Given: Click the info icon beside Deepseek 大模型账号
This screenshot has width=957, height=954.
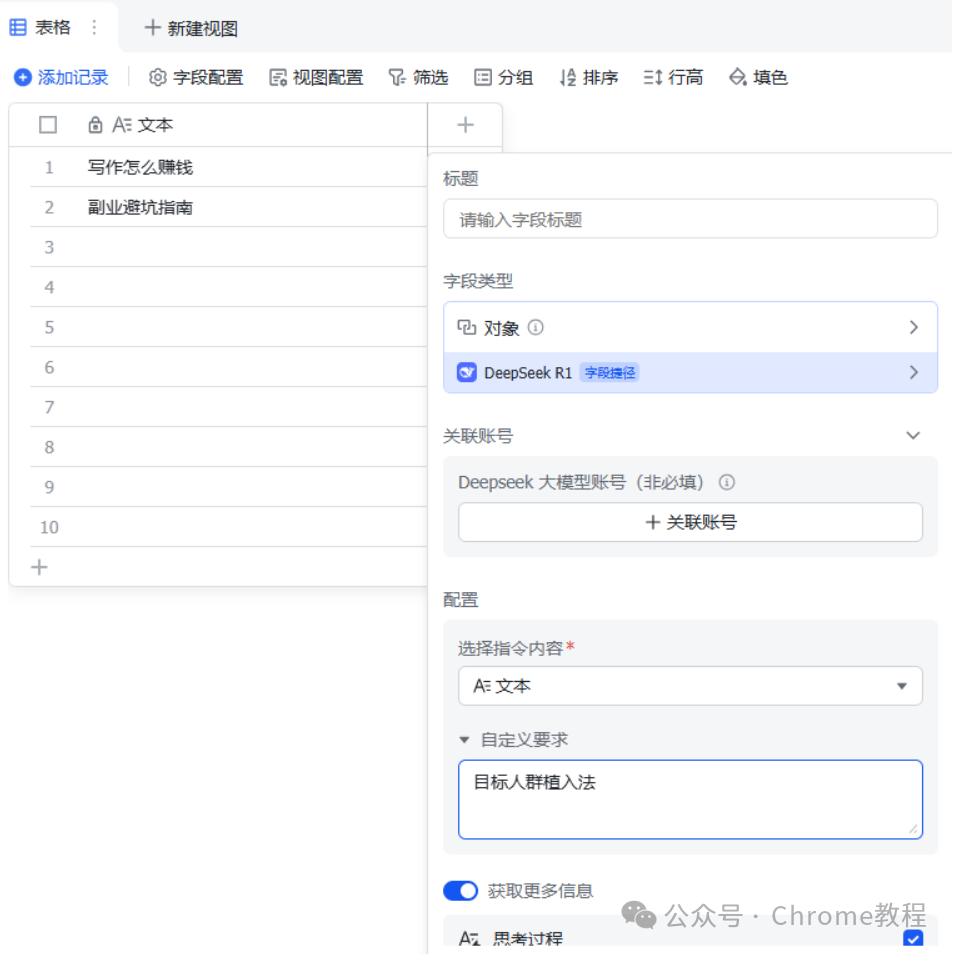Looking at the screenshot, I should pyautogui.click(x=726, y=483).
